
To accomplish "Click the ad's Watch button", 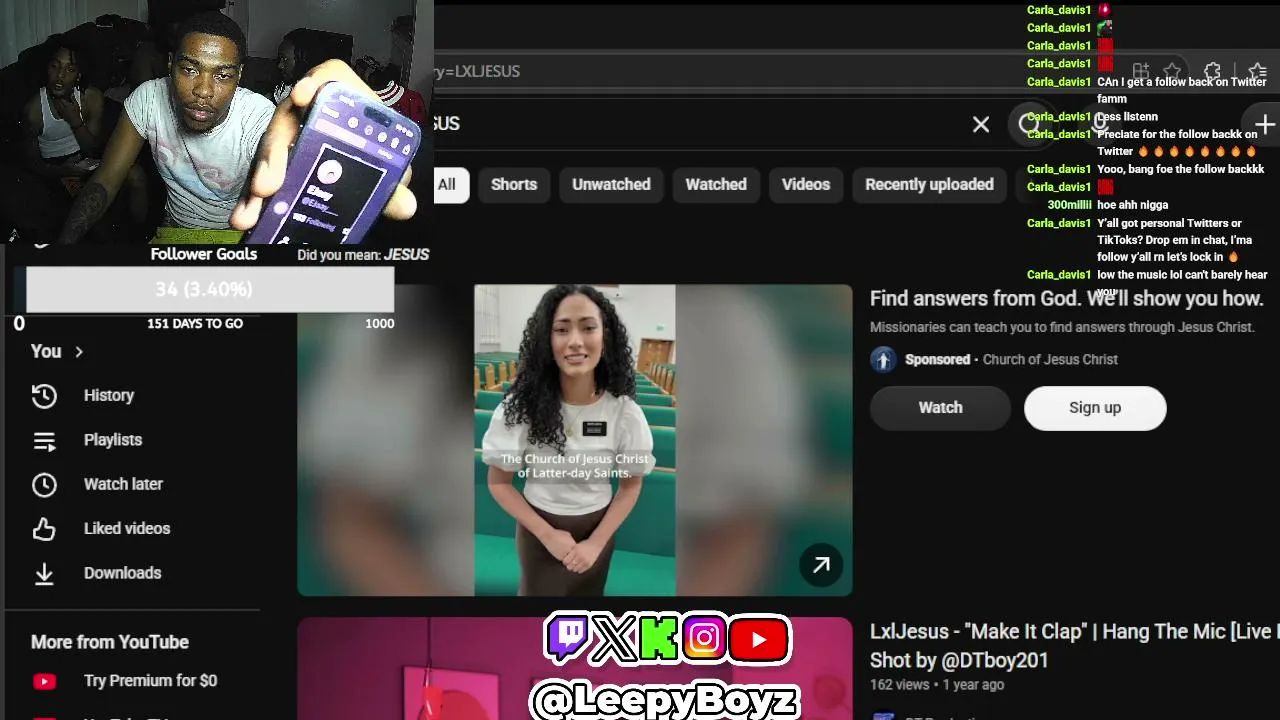I will [x=941, y=408].
